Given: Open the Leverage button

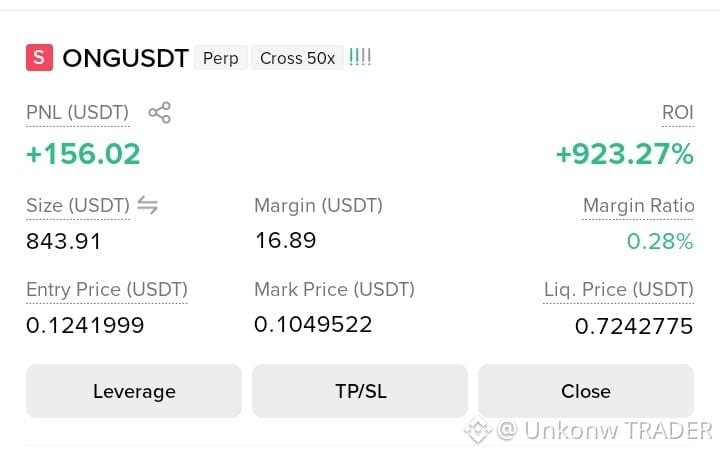Looking at the screenshot, I should [134, 391].
